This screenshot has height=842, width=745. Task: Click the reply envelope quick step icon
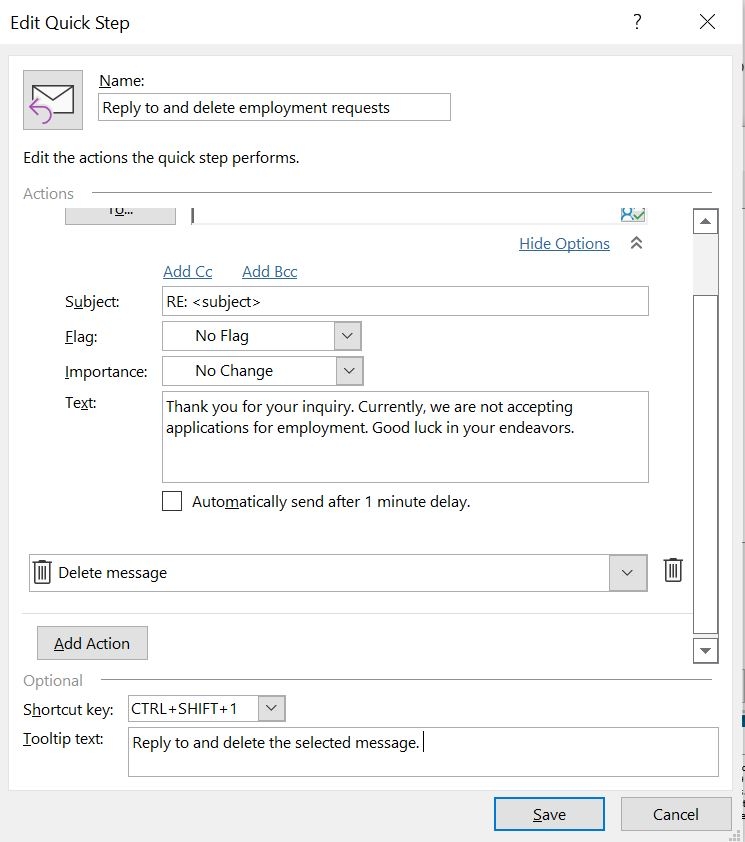coord(53,100)
